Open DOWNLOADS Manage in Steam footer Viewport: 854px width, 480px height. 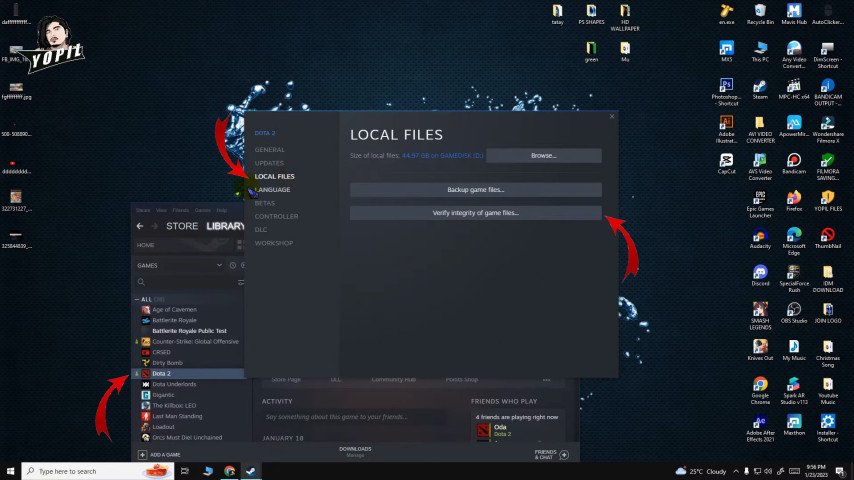click(x=355, y=452)
